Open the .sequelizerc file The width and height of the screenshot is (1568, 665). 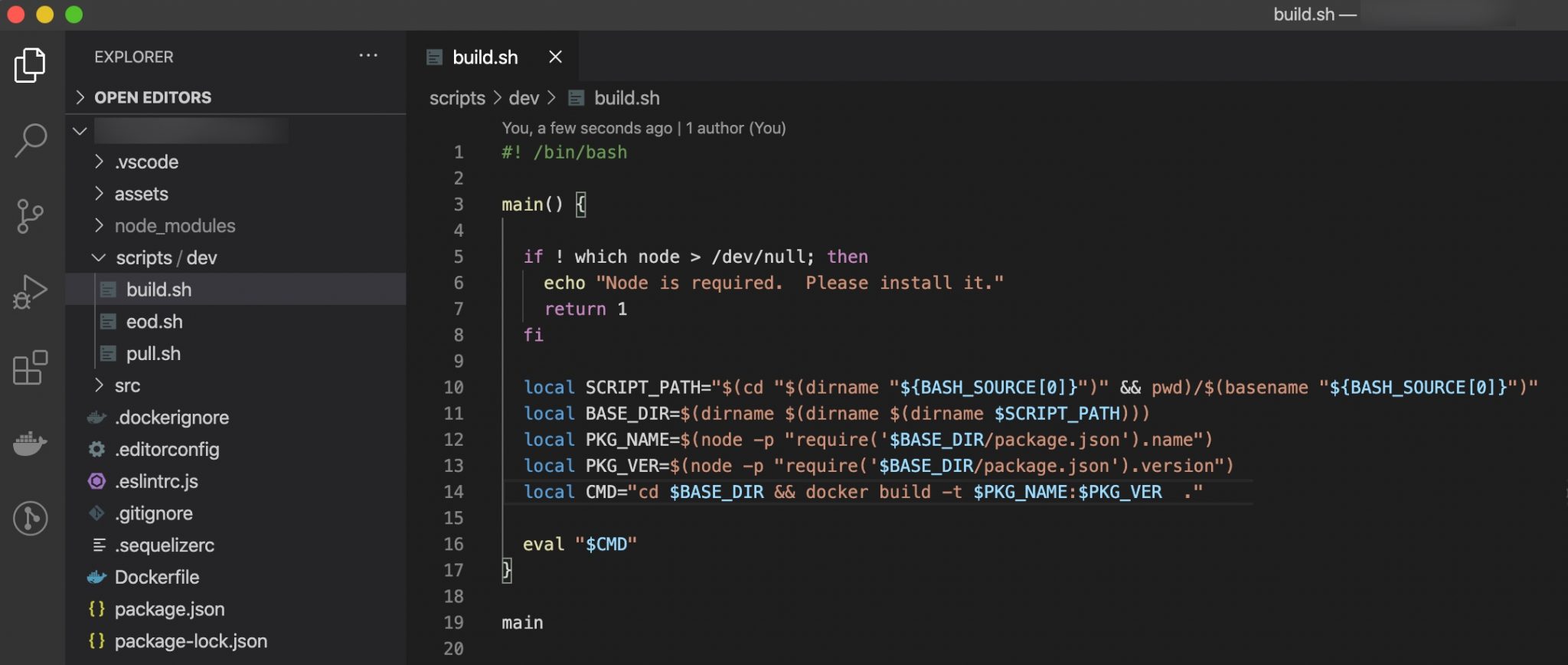236,545
